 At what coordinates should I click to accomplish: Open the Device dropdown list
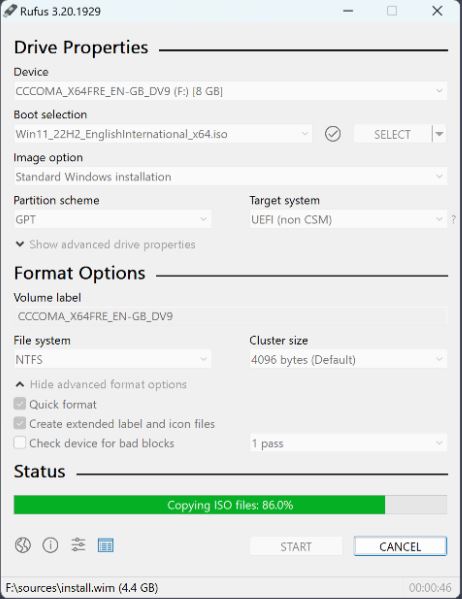[x=230, y=91]
